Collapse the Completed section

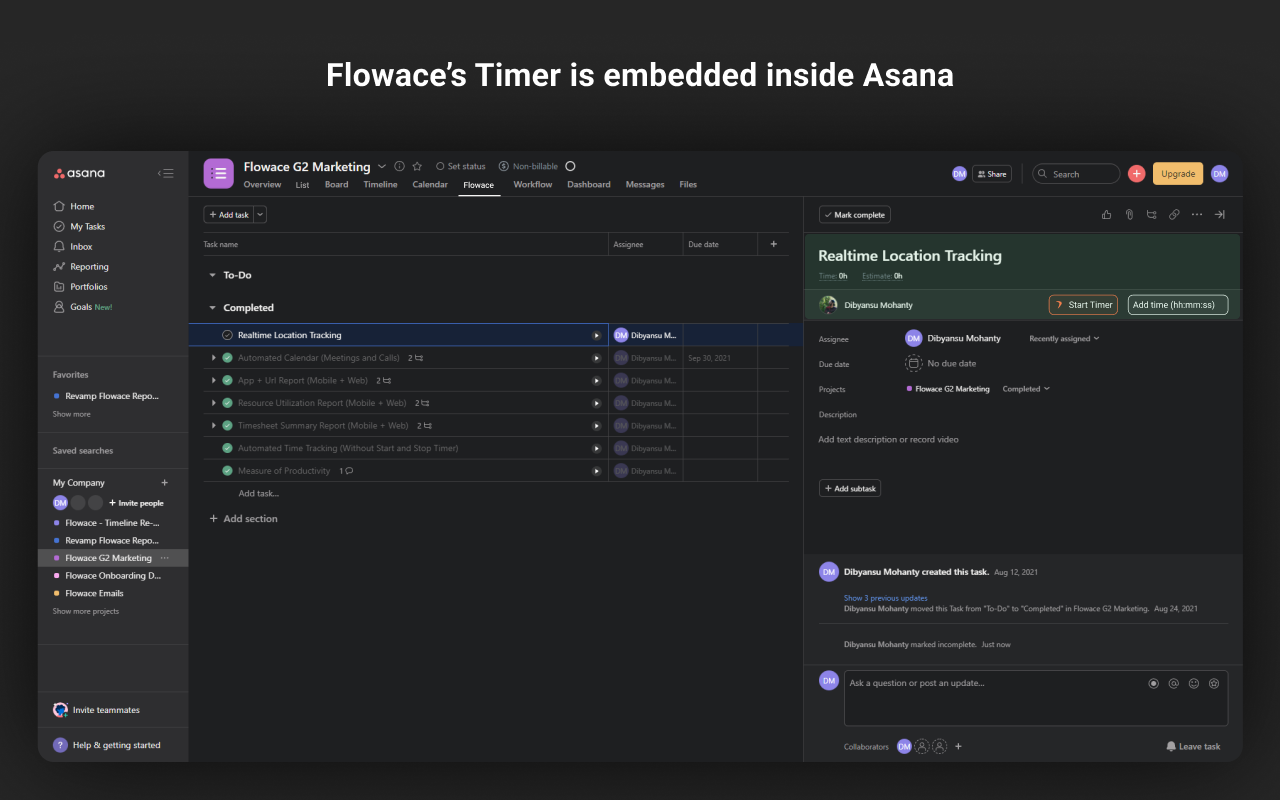point(212,308)
